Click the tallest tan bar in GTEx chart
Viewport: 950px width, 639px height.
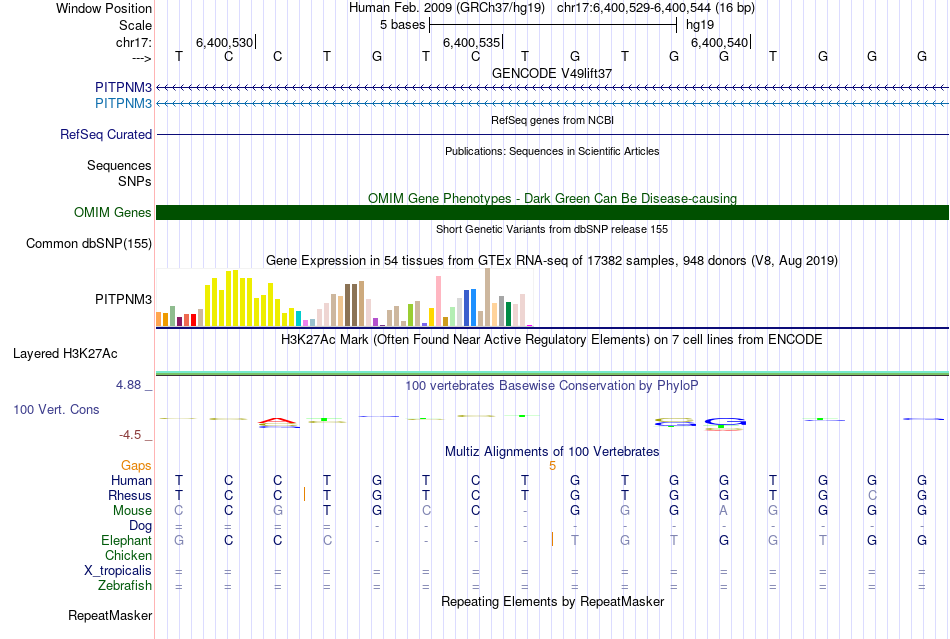click(x=488, y=297)
